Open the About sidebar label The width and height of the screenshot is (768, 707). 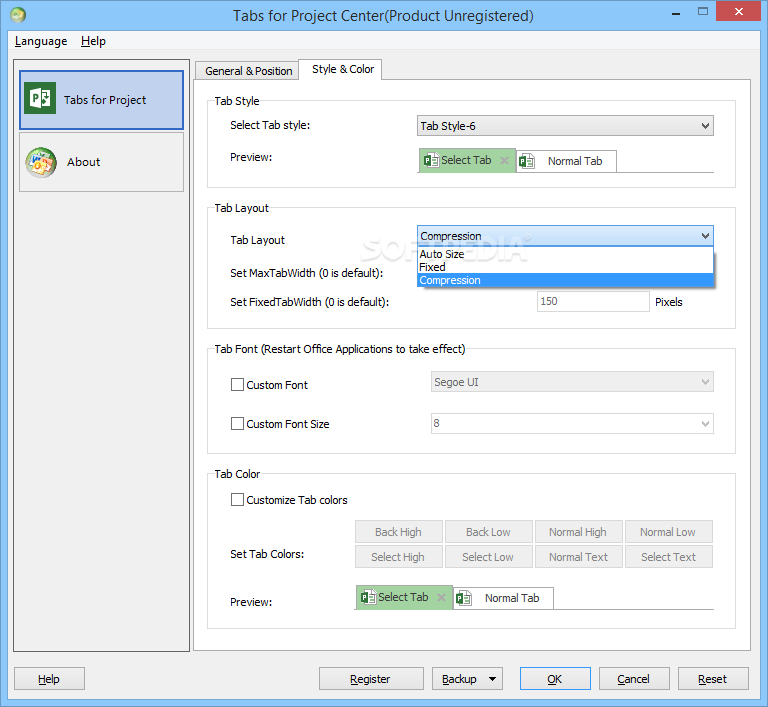tap(84, 162)
